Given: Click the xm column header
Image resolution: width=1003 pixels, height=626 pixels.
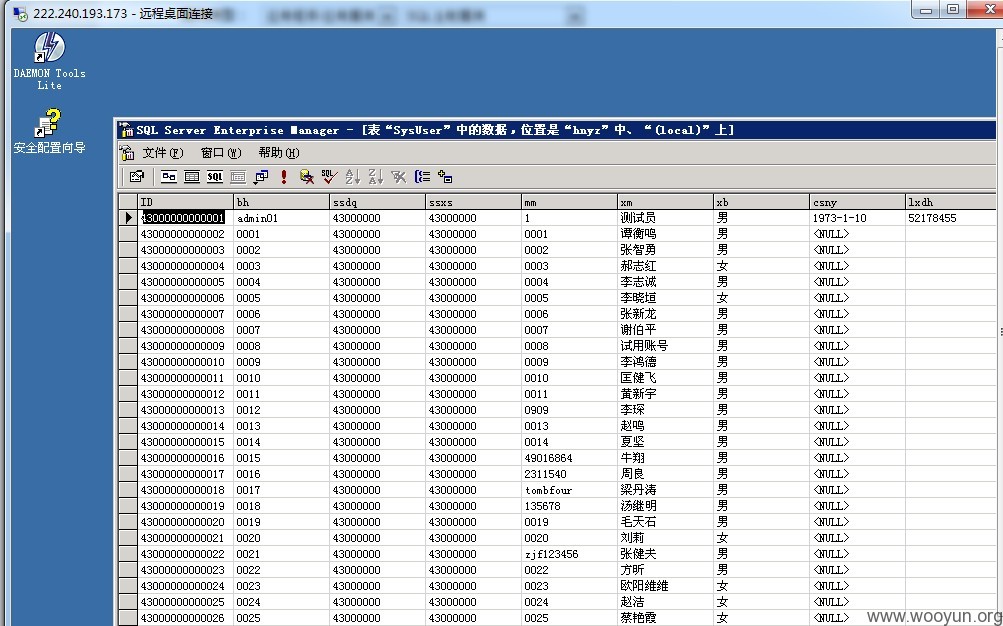Looking at the screenshot, I should tap(665, 202).
